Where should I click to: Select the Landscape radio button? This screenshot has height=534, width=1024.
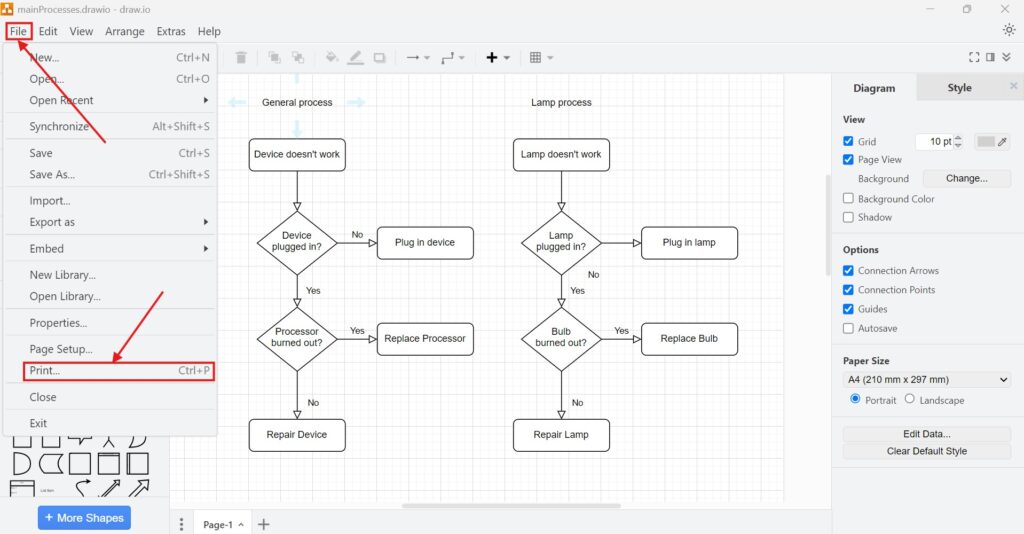(909, 399)
